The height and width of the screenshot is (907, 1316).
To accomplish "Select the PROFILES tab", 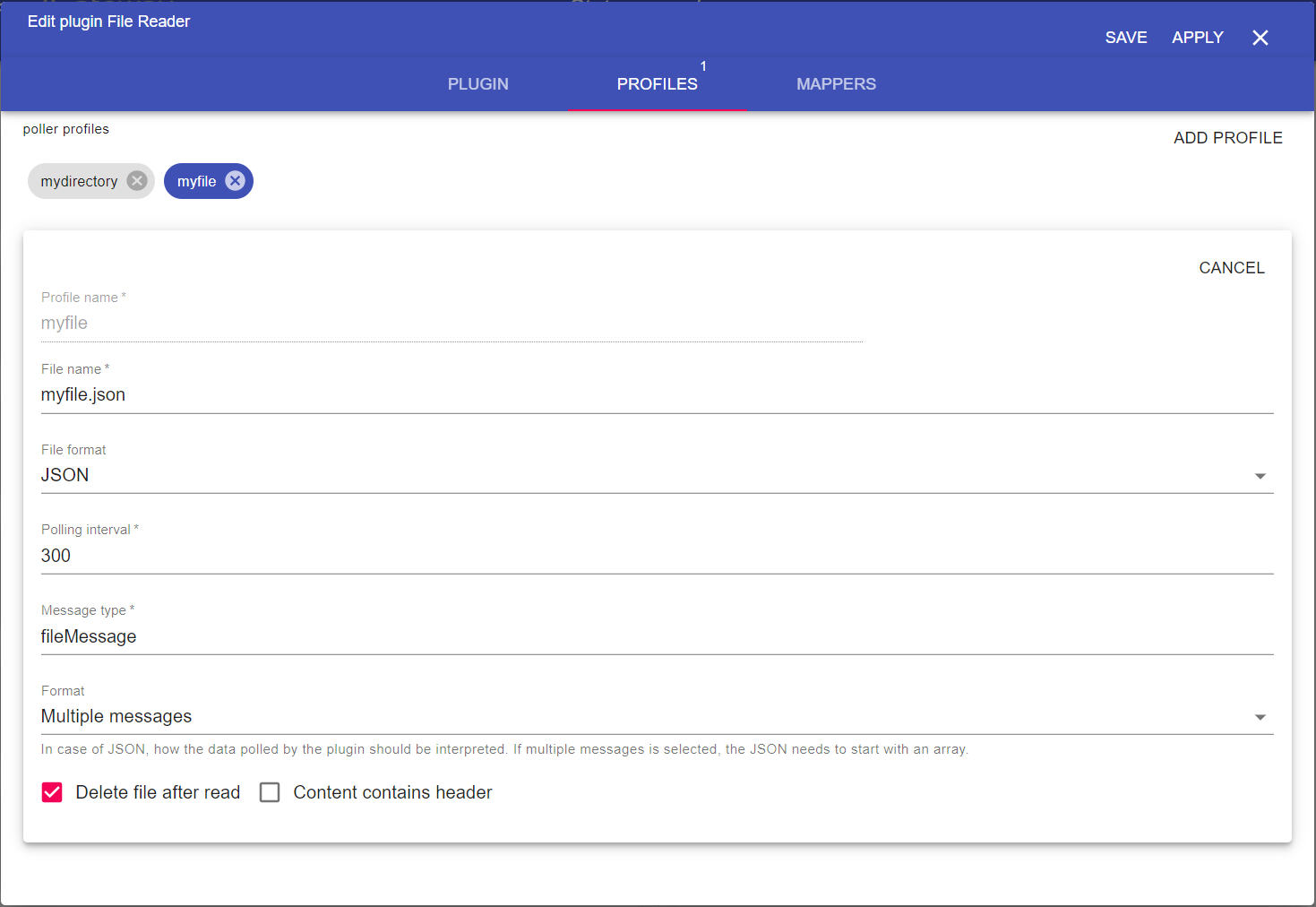I will tap(657, 84).
